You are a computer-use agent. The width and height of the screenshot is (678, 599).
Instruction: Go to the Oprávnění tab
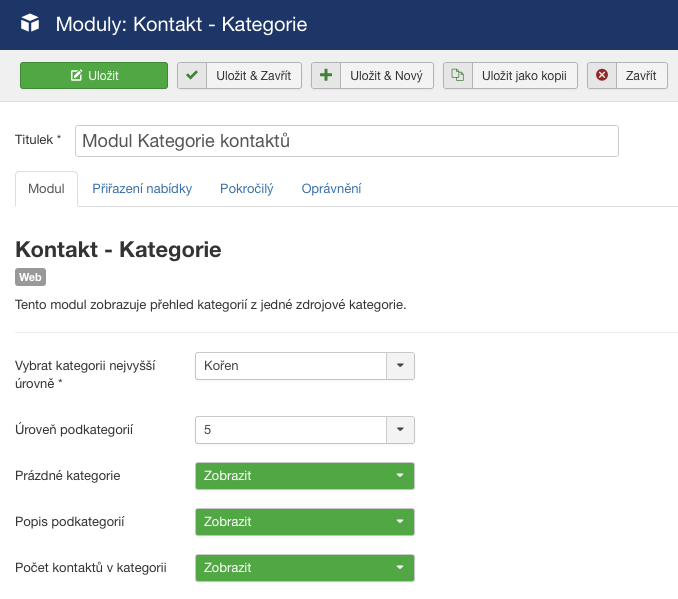tap(331, 188)
